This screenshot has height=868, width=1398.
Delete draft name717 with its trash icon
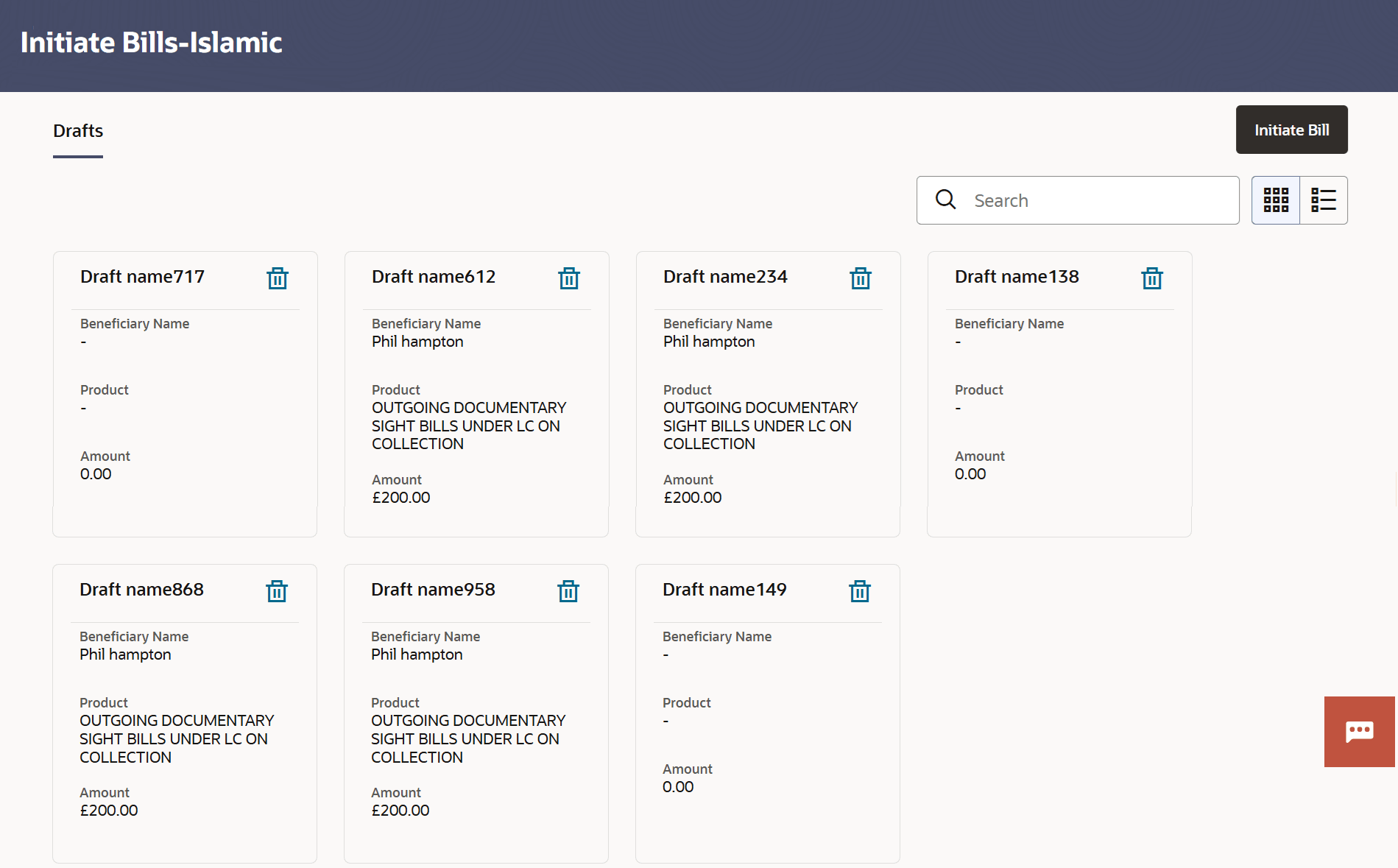click(278, 278)
